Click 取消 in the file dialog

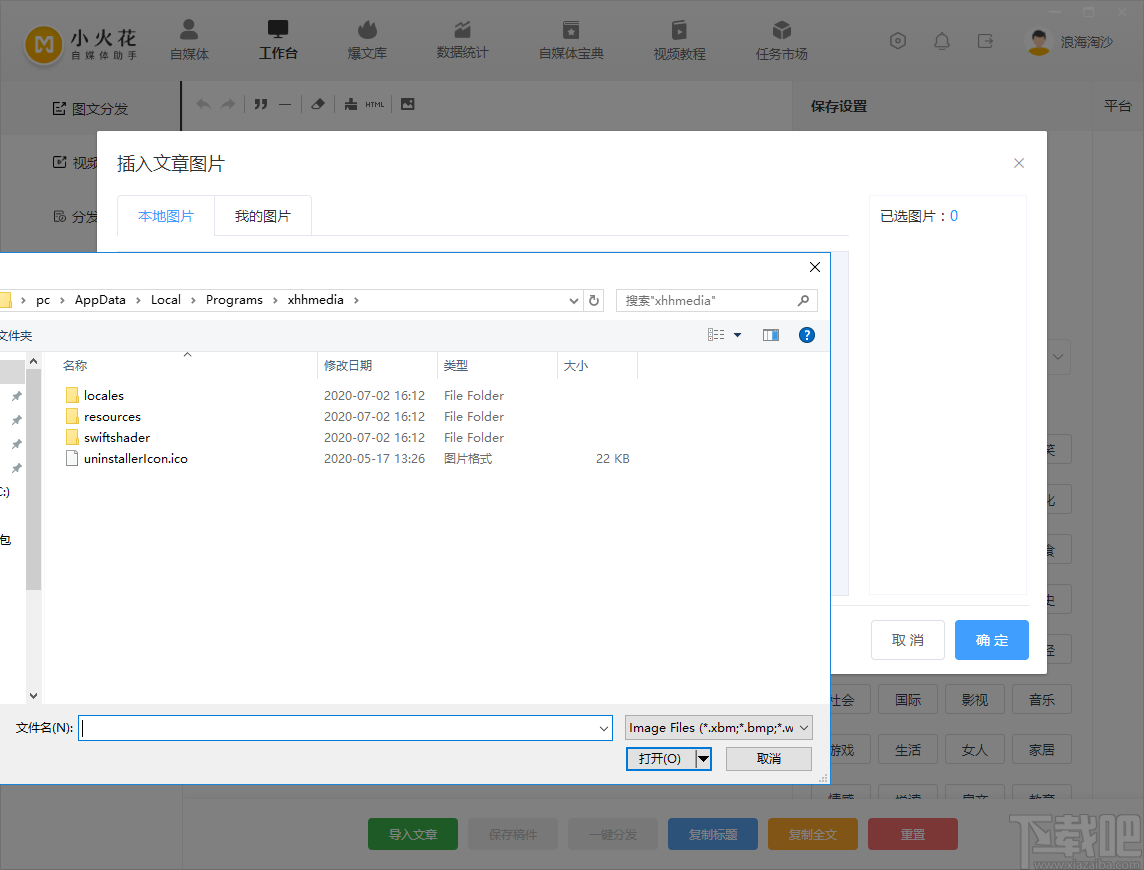pos(769,759)
